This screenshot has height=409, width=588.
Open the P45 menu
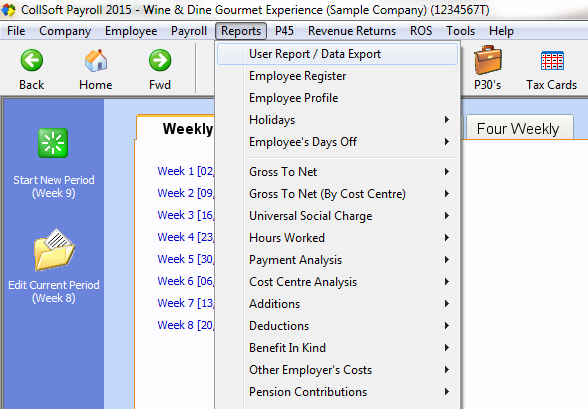(284, 31)
